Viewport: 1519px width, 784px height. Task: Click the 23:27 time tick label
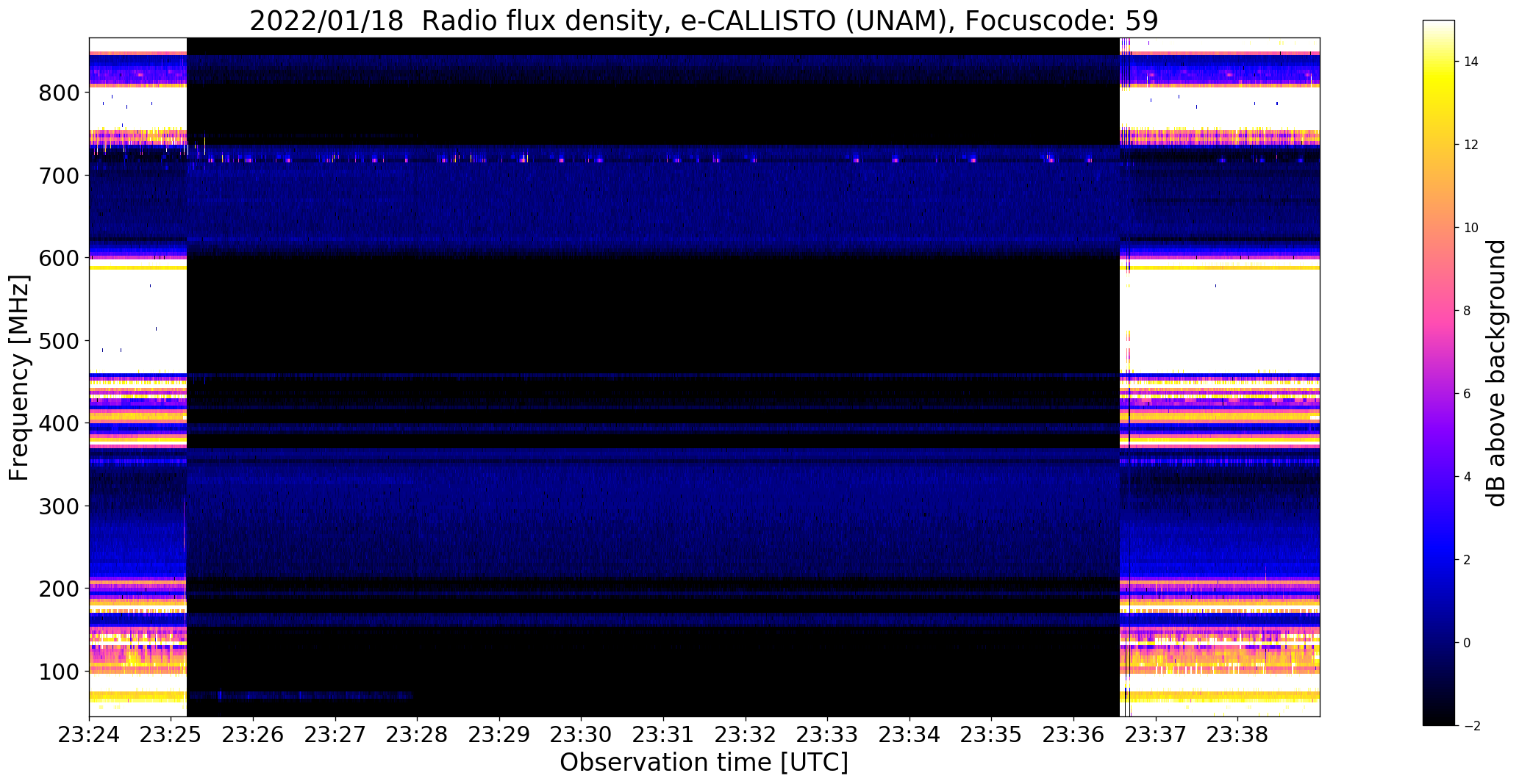click(335, 735)
